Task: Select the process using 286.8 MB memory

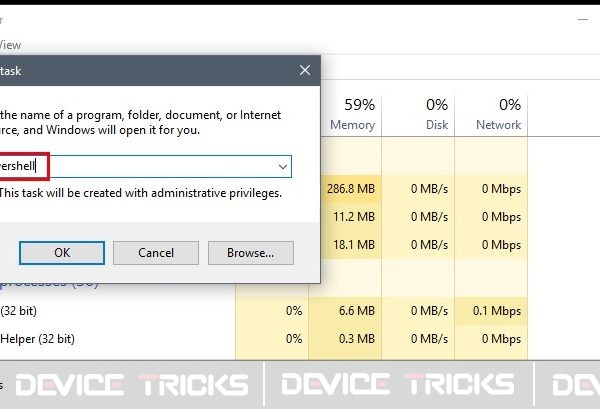Action: (x=351, y=189)
